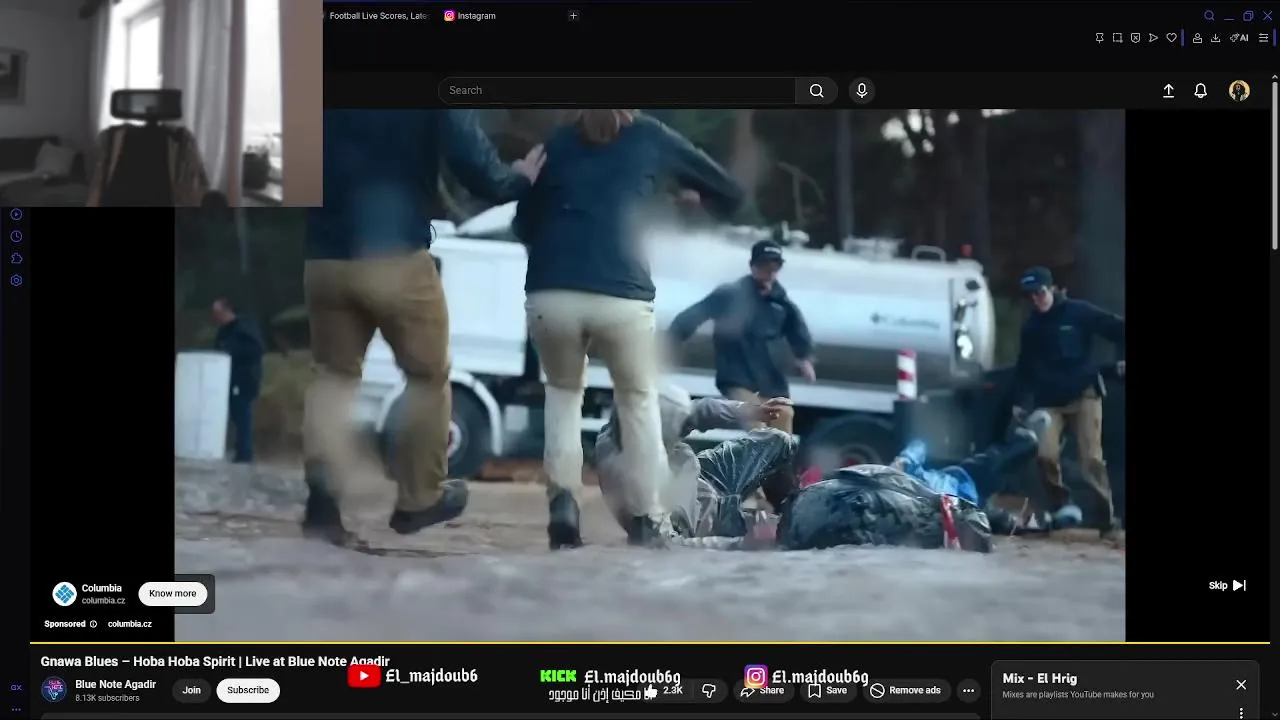Open the columbia.cz link beside Sponsored
1280x720 pixels.
coord(130,624)
